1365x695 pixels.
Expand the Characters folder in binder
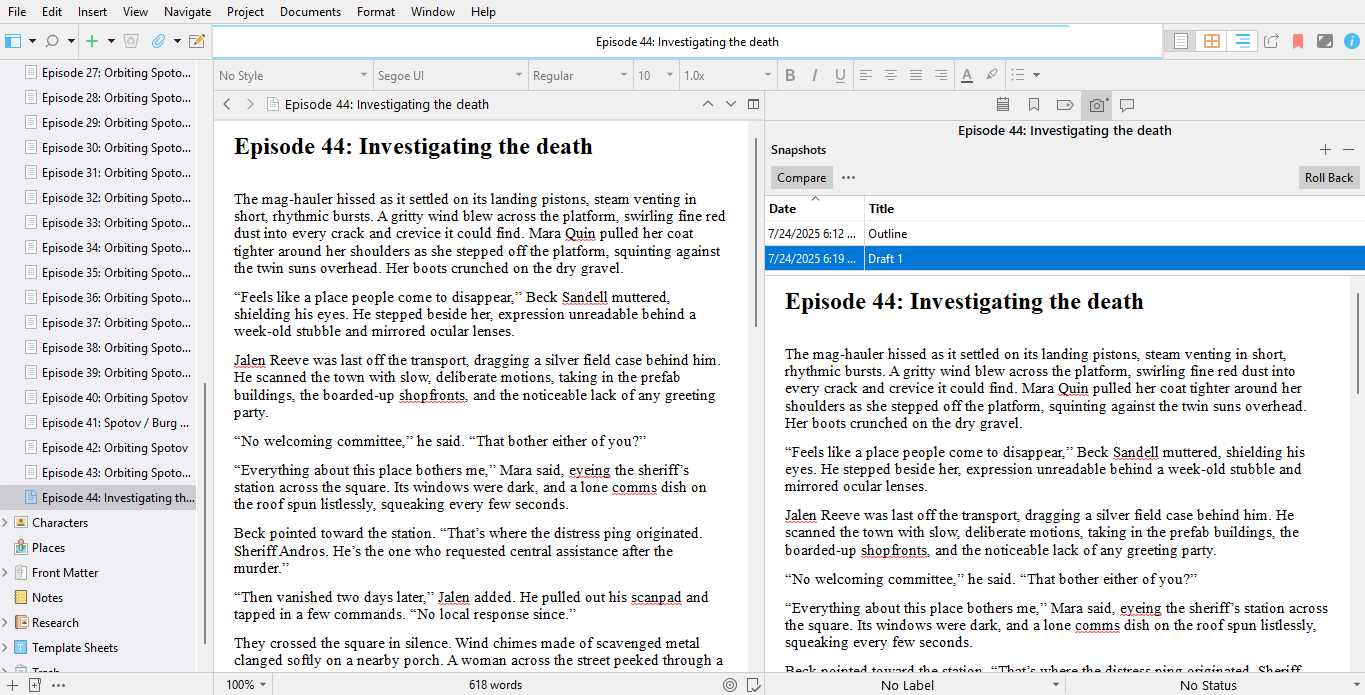click(x=6, y=523)
